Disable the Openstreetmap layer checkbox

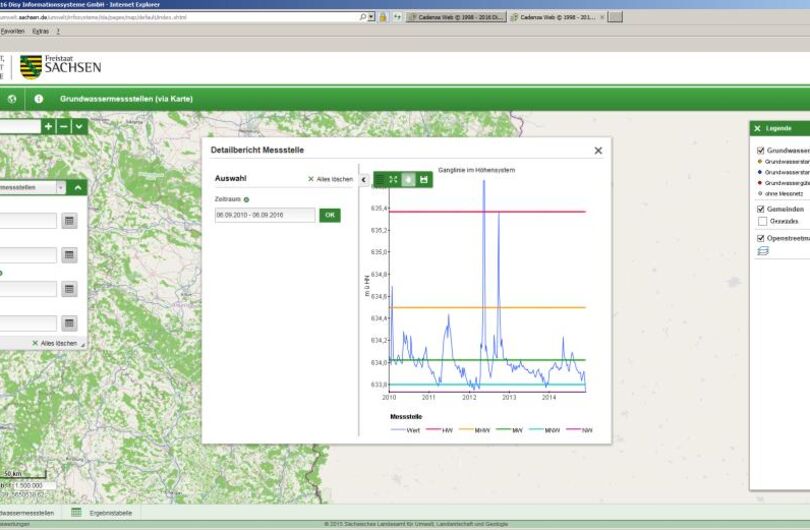coord(761,238)
